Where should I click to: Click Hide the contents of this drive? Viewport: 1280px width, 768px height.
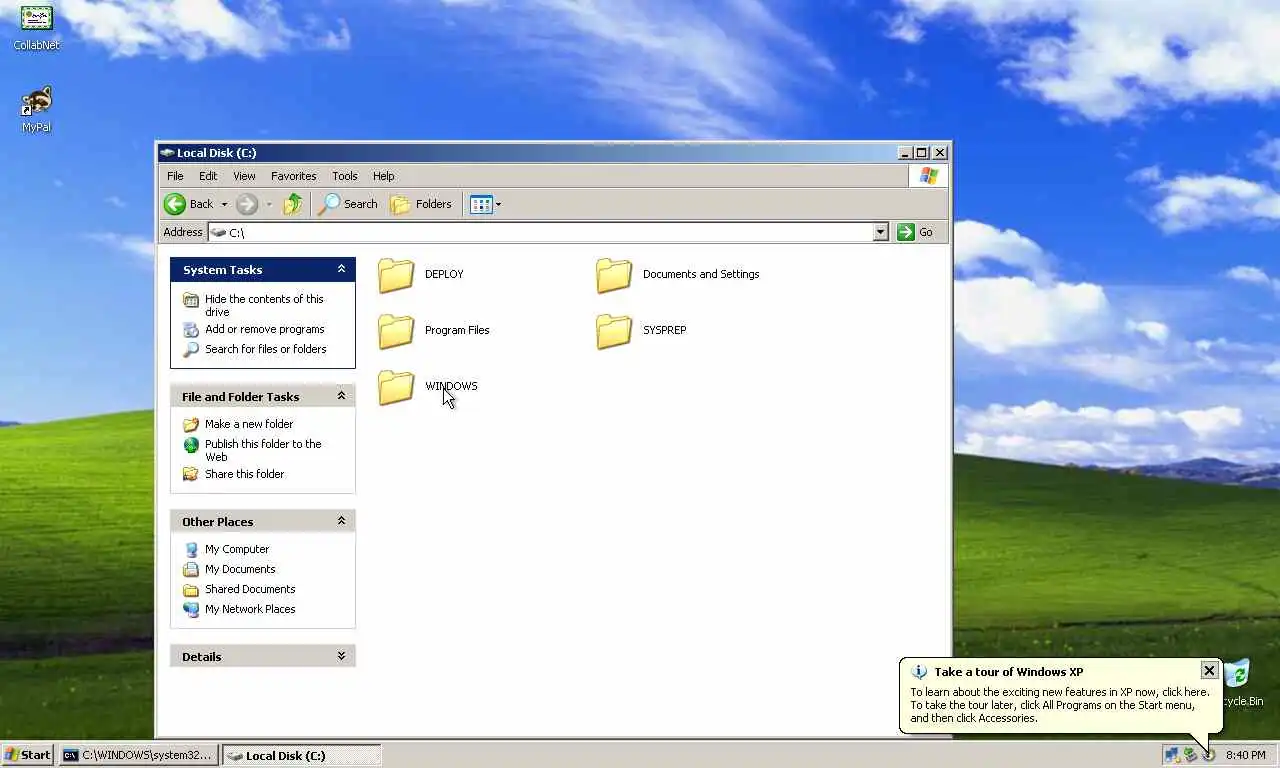tap(264, 305)
